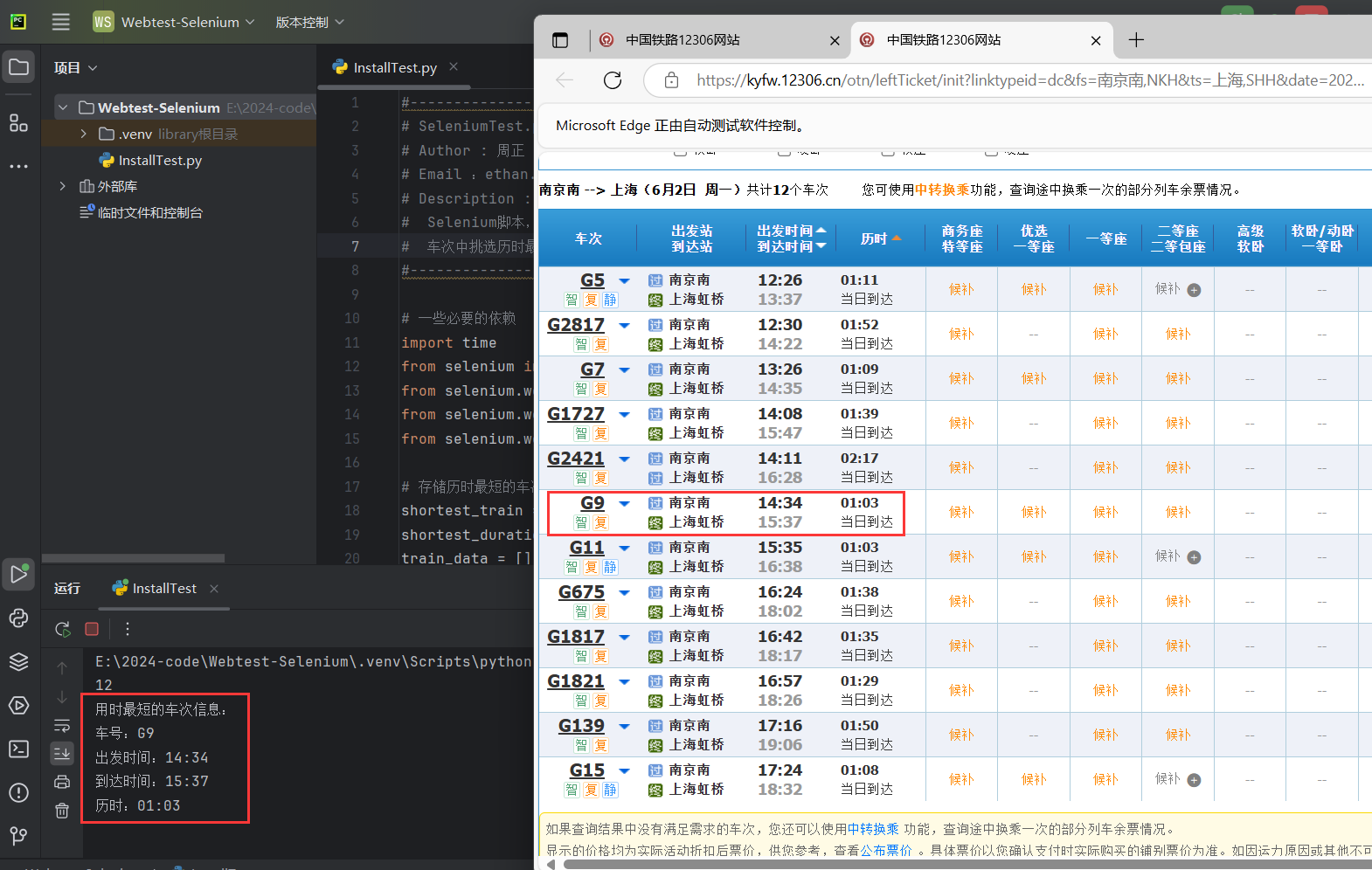Expand the 外部库 node in project tree
The width and height of the screenshot is (1372, 870).
tap(62, 186)
